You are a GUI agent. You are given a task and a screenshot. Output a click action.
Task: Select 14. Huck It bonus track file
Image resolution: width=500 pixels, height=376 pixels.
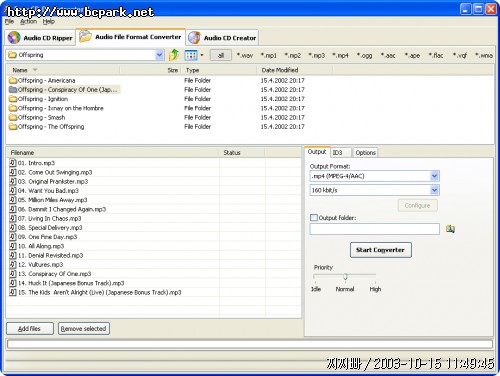click(x=71, y=283)
